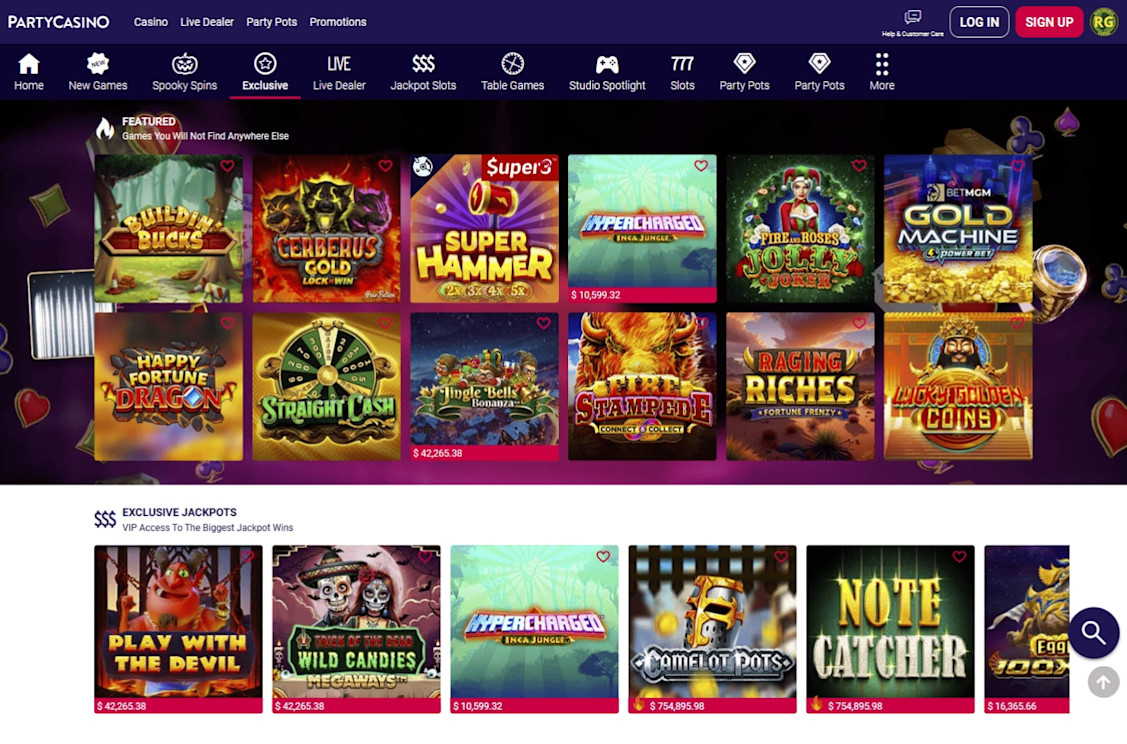Viewport: 1127px width, 744px height.
Task: Open Play With The Devil game
Action: pos(178,629)
